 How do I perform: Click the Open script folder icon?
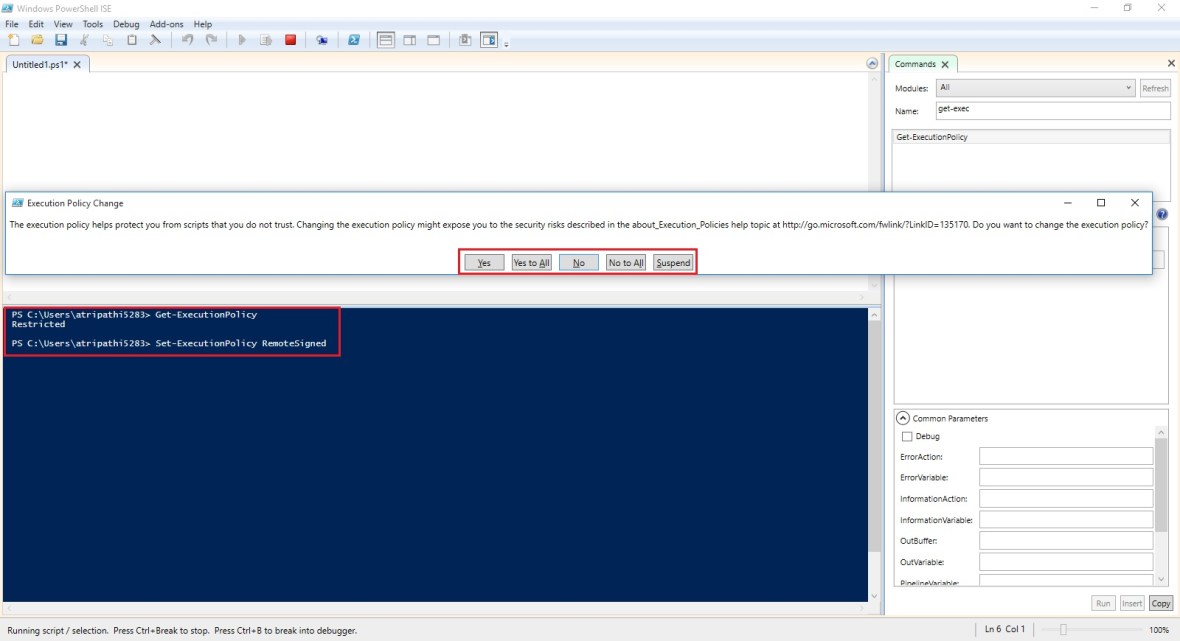(x=37, y=40)
